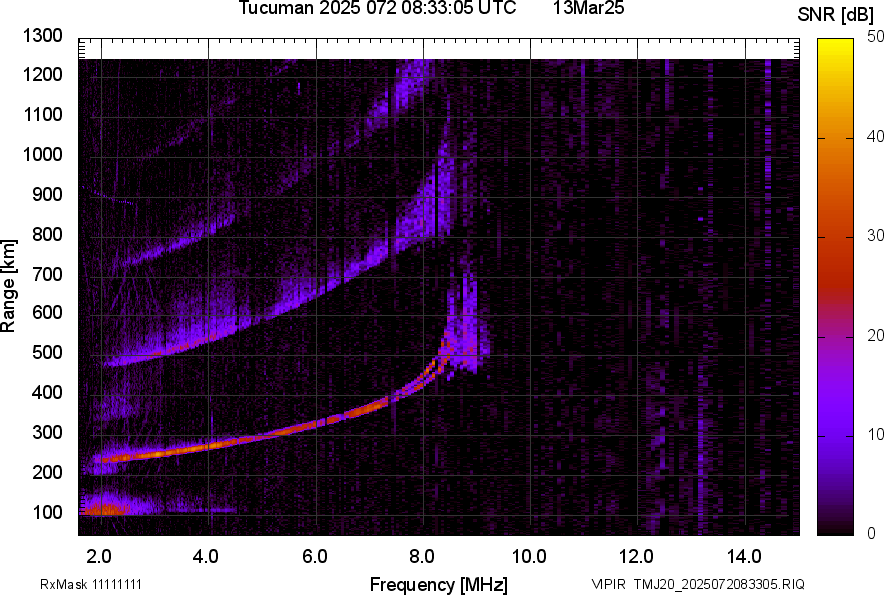Click the 800 range tick label
Viewport: 884px width, 595px height.
tap(47, 233)
